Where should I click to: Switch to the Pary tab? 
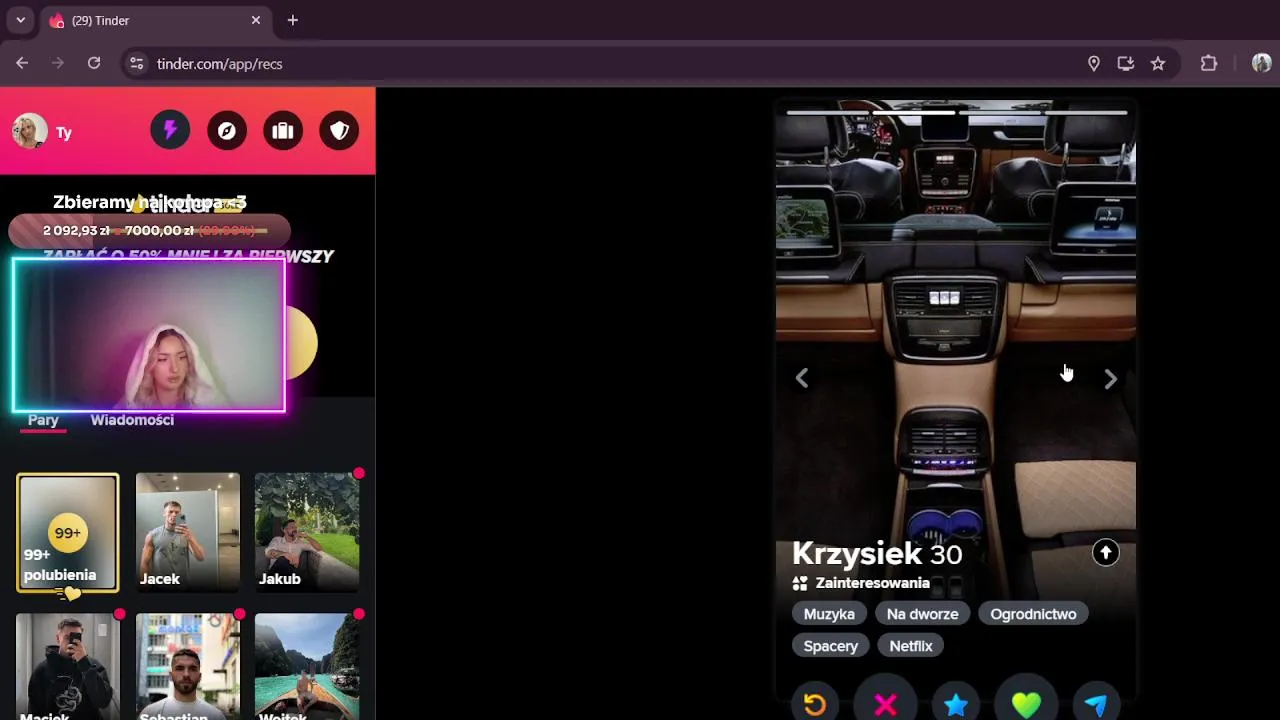(x=43, y=420)
